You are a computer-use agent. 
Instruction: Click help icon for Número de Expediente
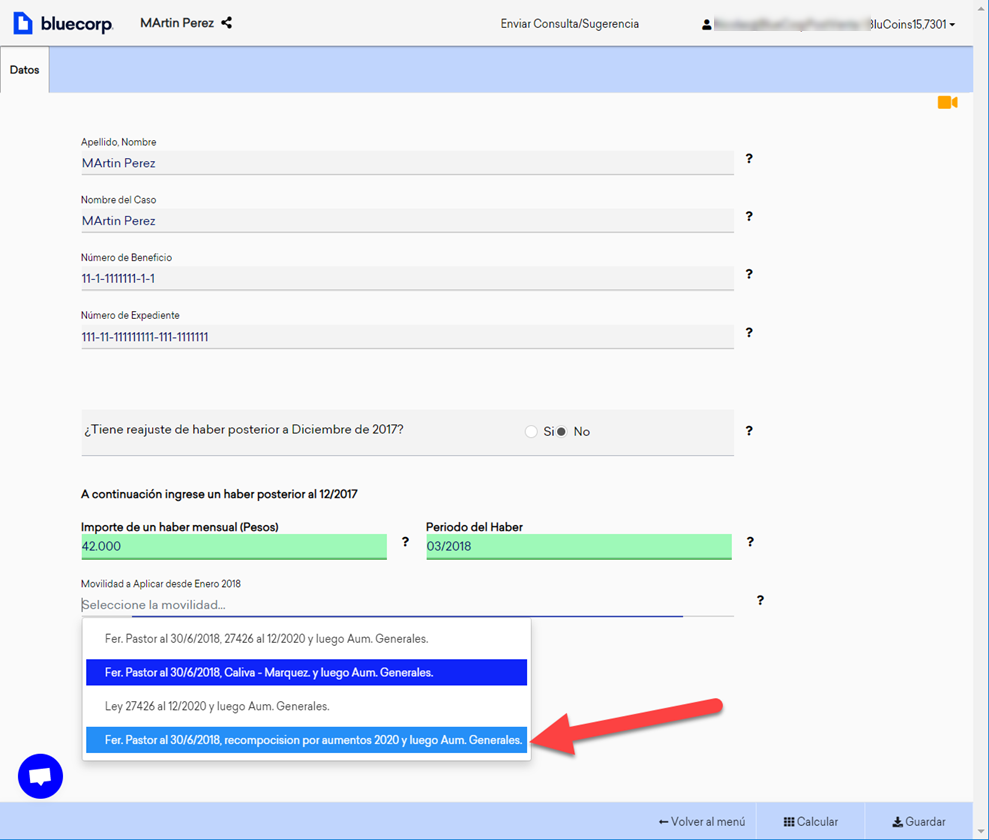point(749,332)
